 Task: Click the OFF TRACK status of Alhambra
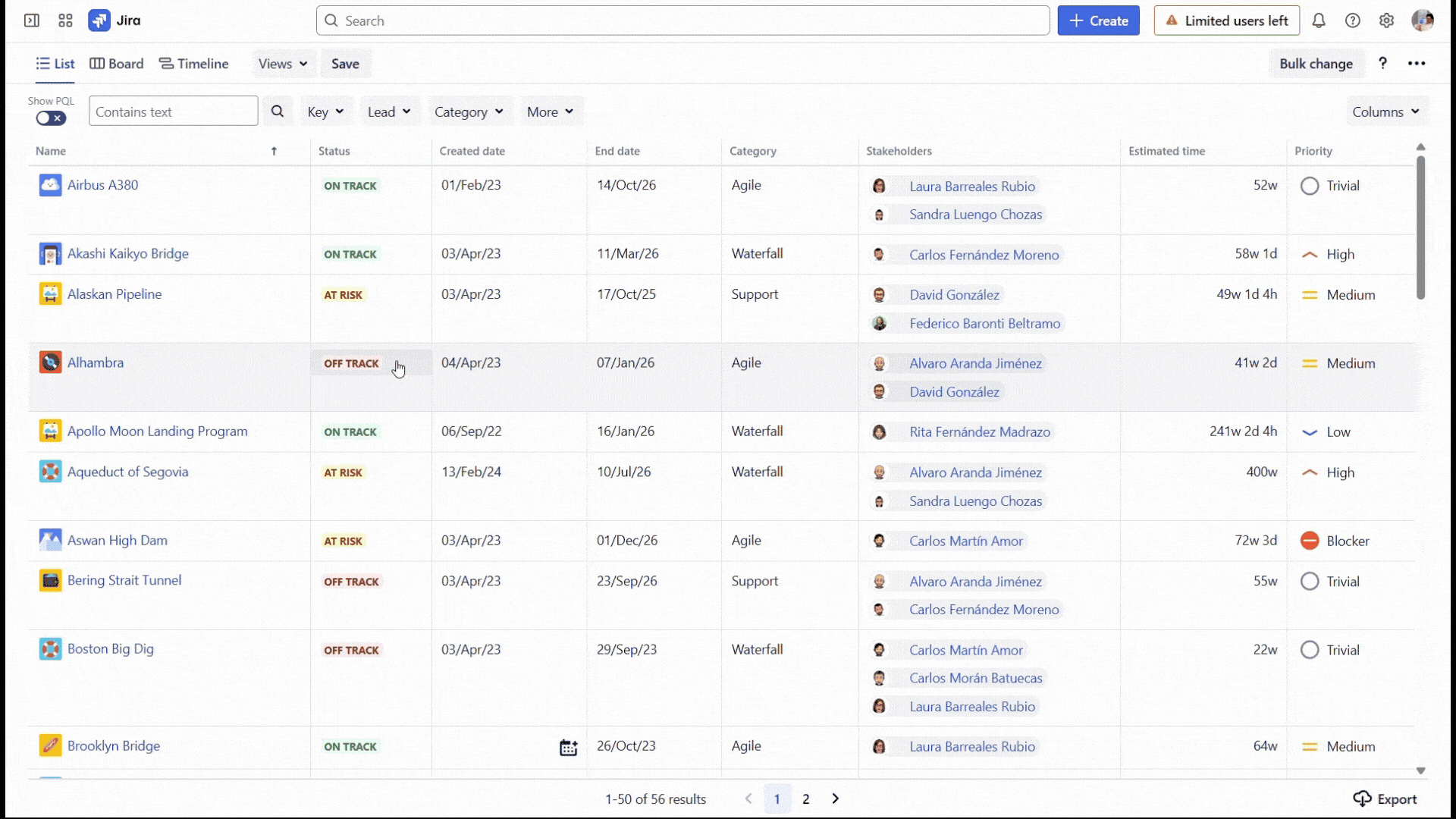(351, 363)
